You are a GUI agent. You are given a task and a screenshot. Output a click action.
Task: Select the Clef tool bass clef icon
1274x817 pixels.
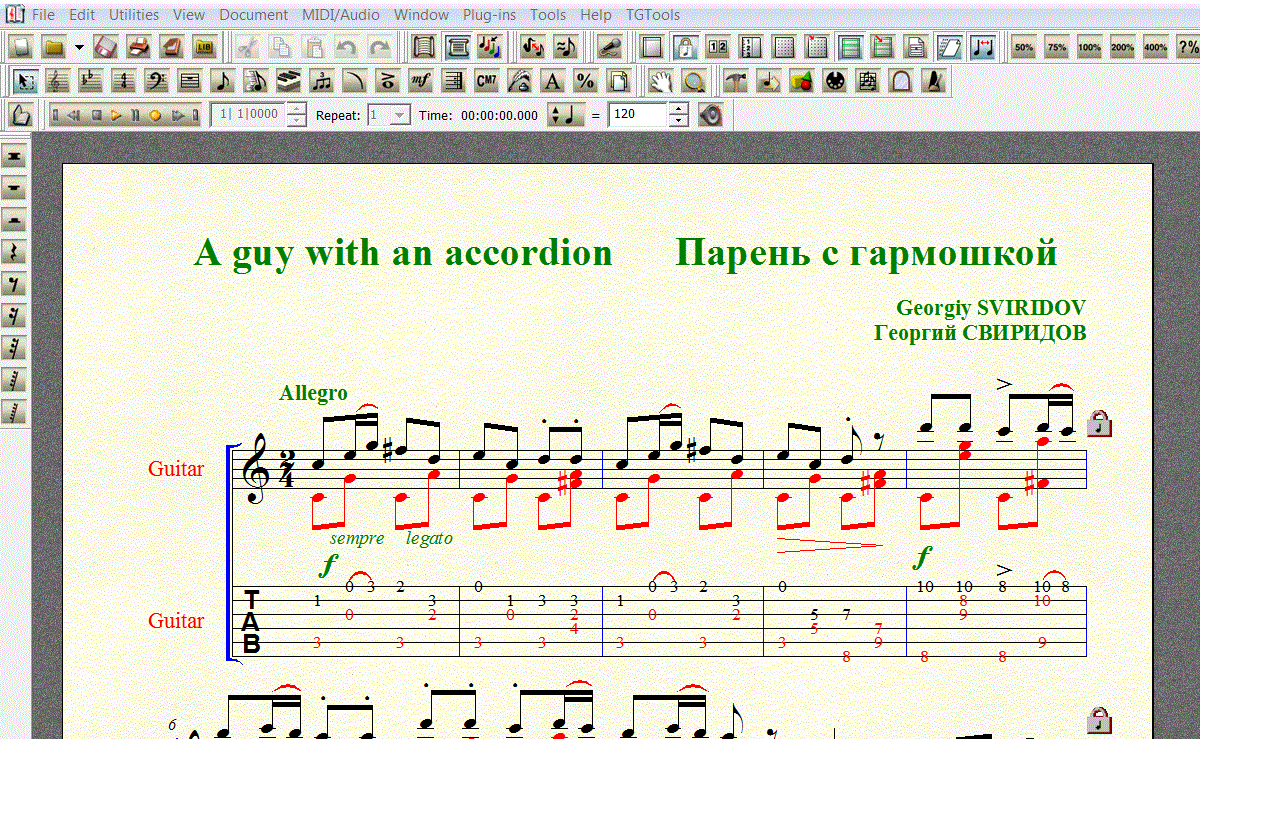coord(156,81)
